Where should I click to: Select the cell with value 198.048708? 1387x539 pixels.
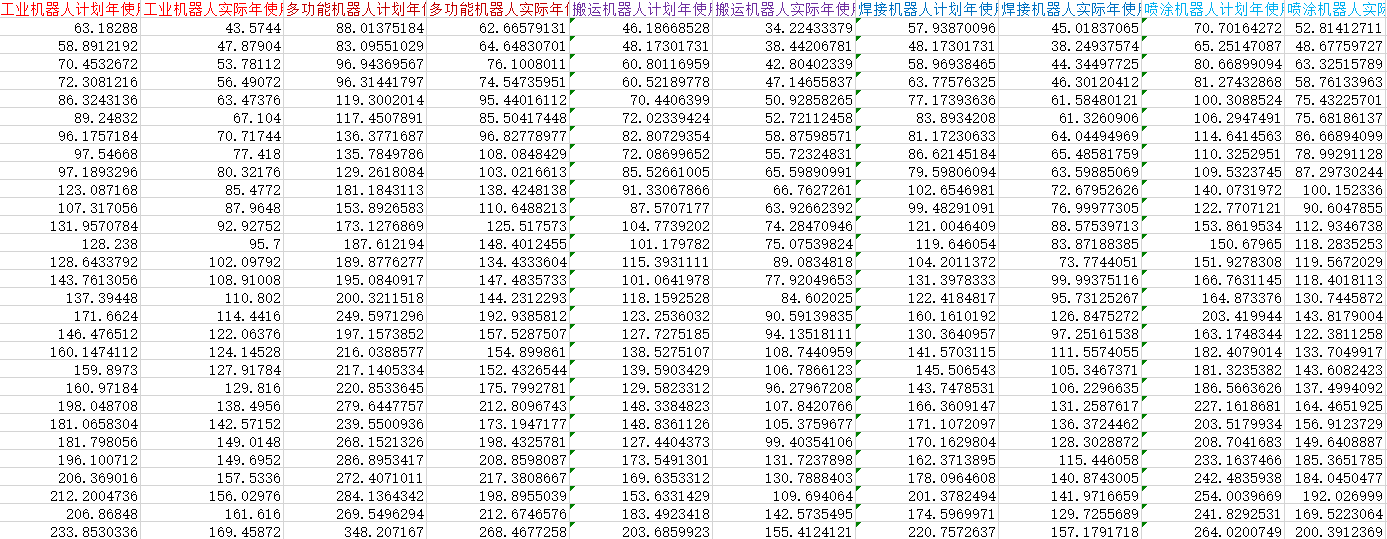pos(70,405)
